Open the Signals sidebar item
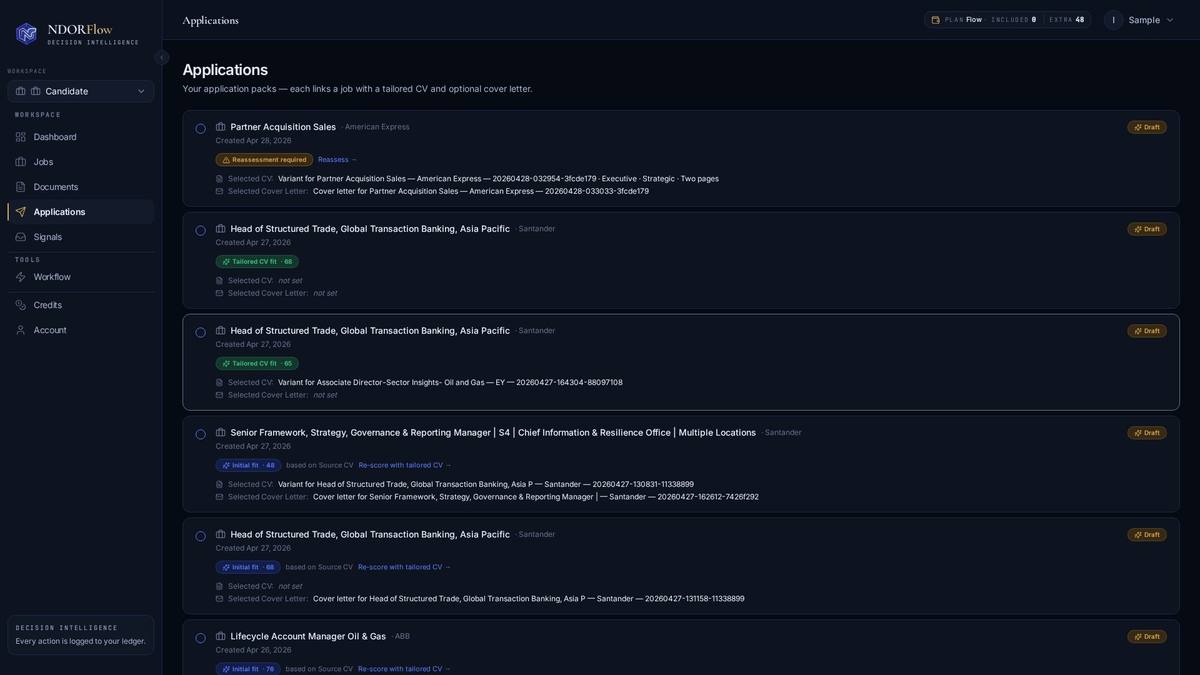The width and height of the screenshot is (1200, 675). click(81, 237)
